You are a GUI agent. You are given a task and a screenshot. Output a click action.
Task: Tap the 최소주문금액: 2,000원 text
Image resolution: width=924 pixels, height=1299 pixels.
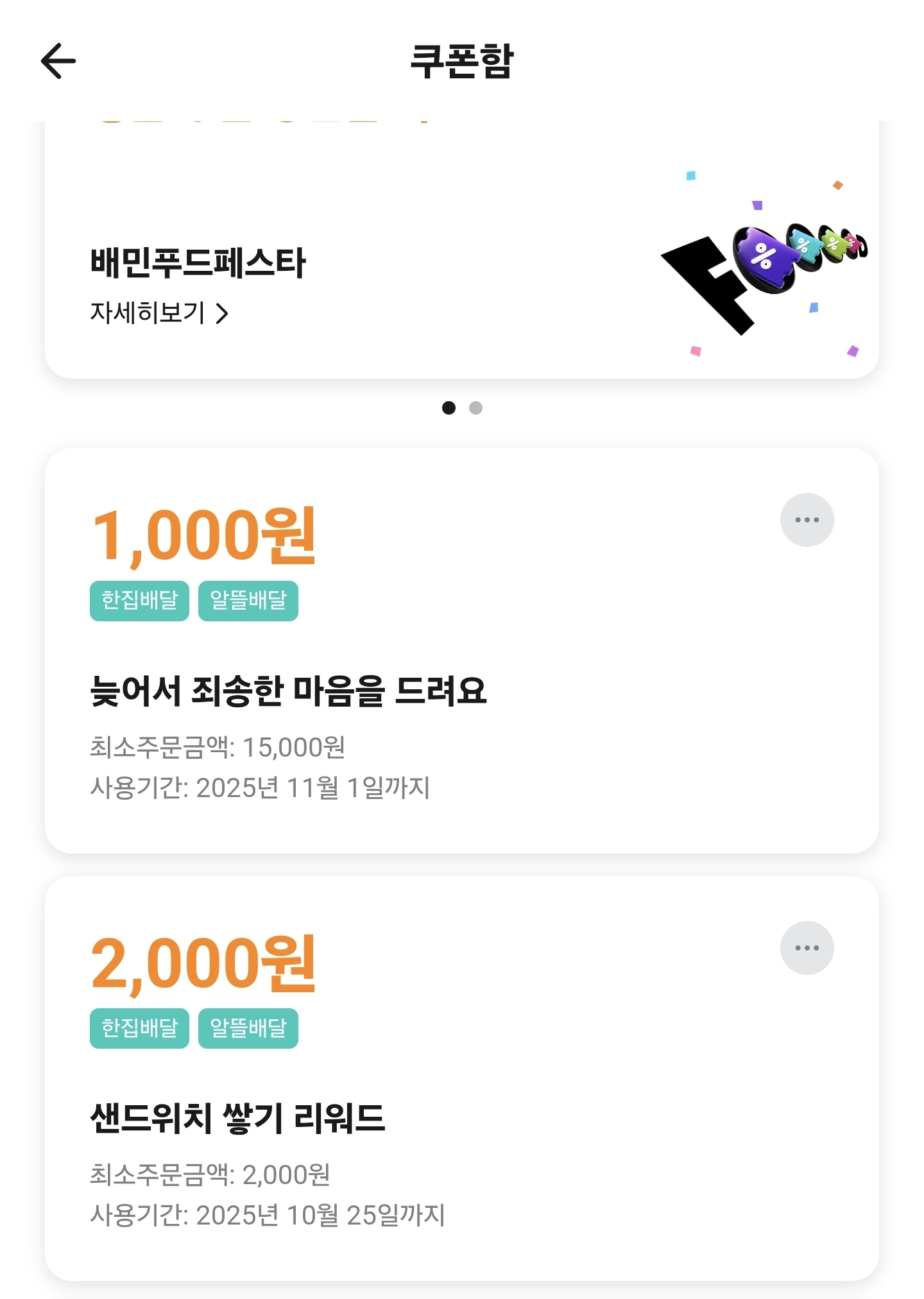click(210, 1175)
